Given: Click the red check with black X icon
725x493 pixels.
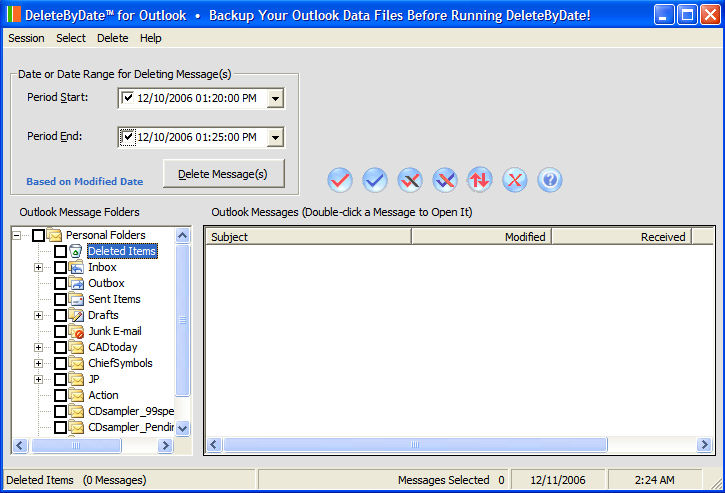Looking at the screenshot, I should [x=410, y=180].
